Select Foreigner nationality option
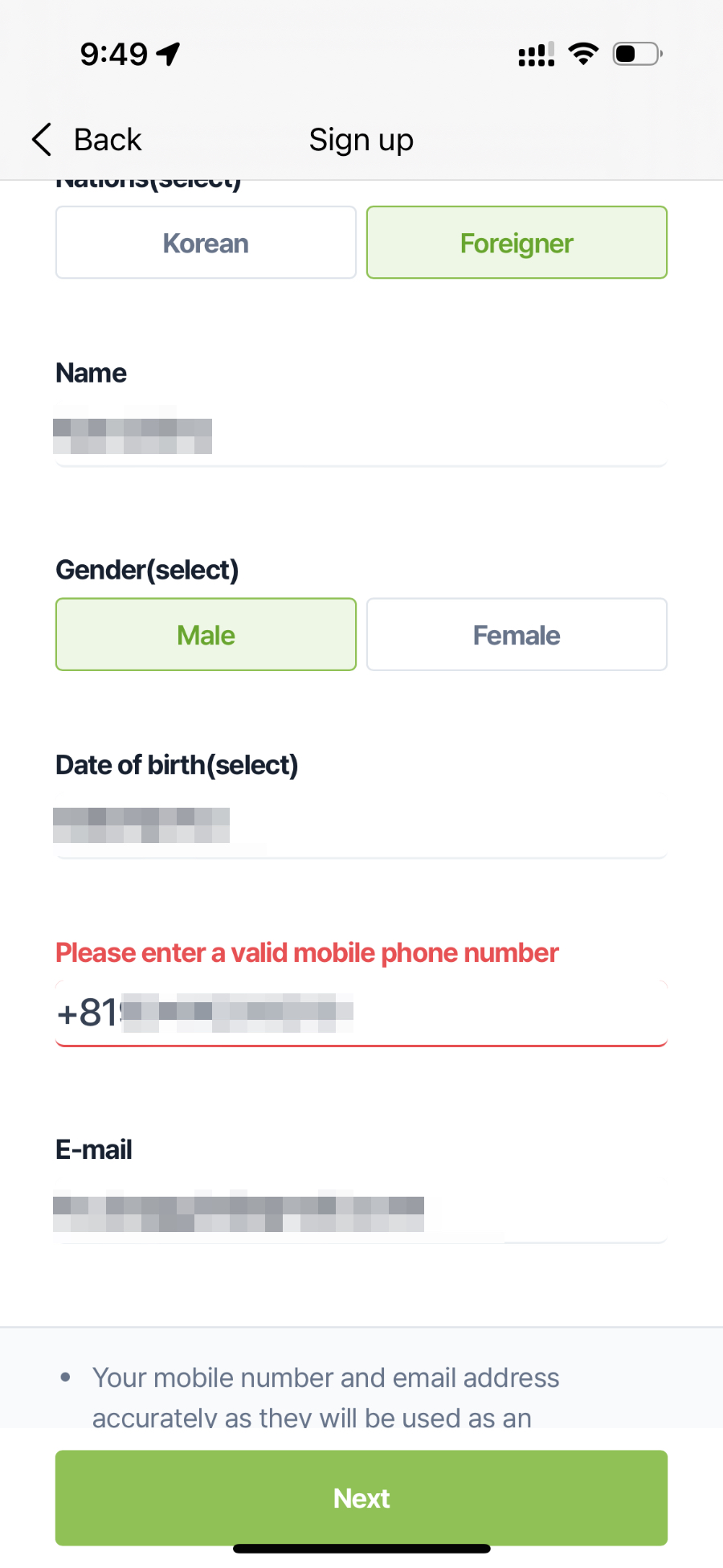723x1568 pixels. [517, 243]
